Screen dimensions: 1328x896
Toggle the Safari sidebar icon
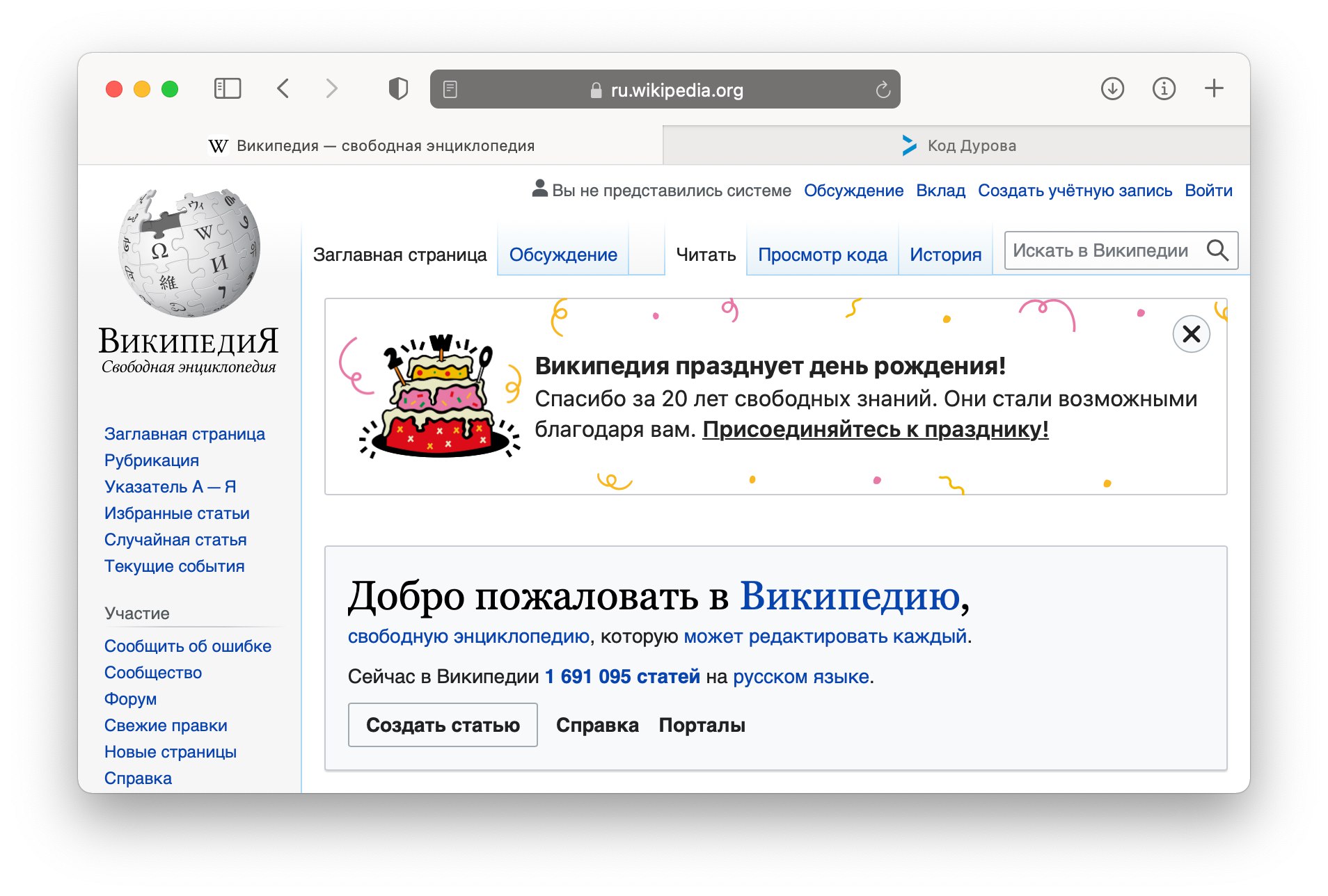click(227, 88)
